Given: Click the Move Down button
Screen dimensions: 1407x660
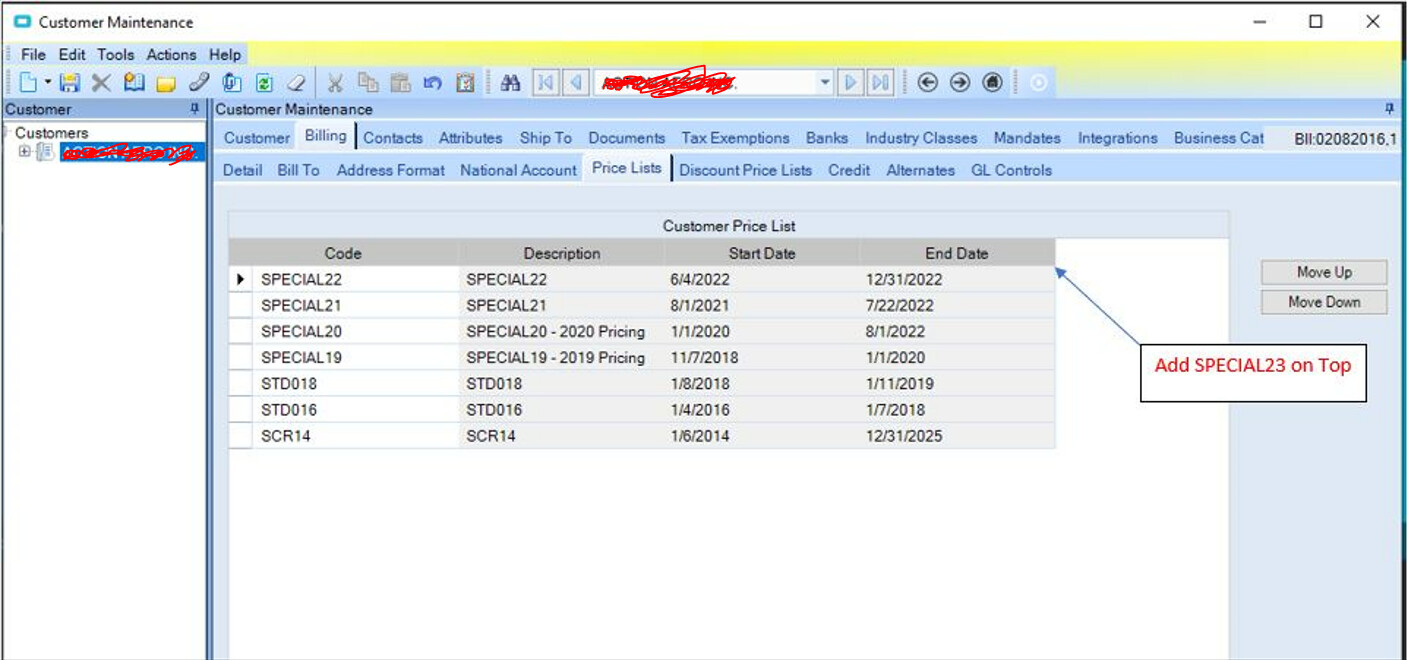Looking at the screenshot, I should point(1324,302).
